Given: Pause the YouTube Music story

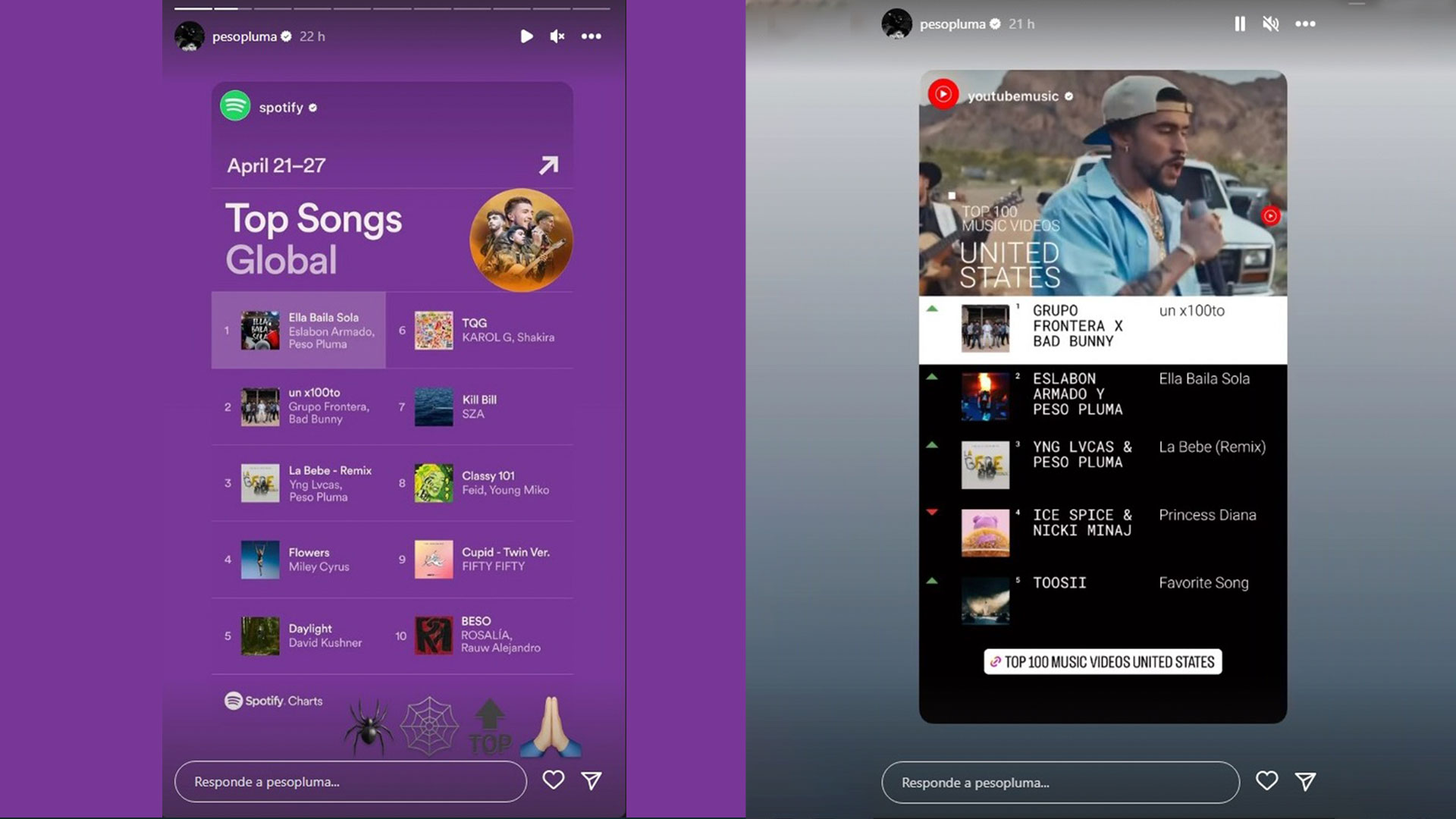Looking at the screenshot, I should (x=1239, y=23).
